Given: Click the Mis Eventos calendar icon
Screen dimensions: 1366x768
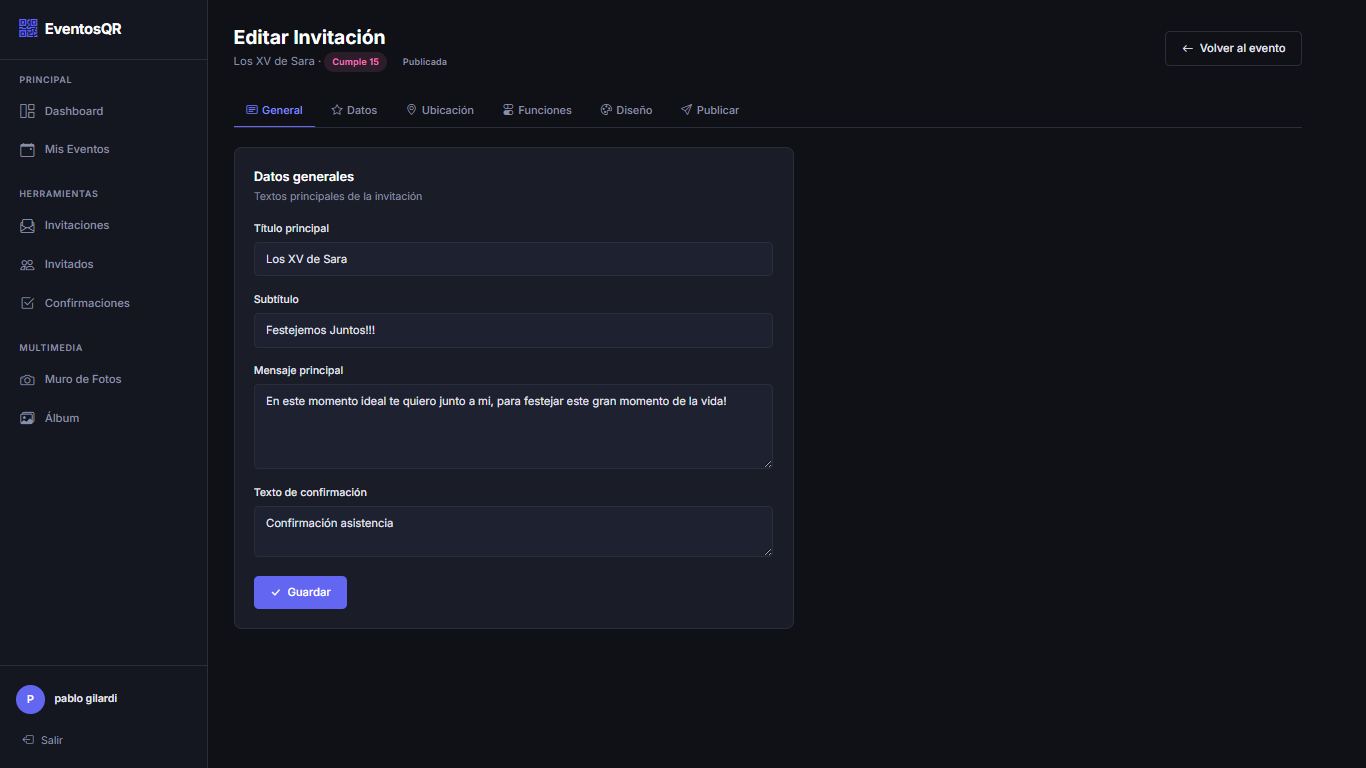Looking at the screenshot, I should coord(28,149).
